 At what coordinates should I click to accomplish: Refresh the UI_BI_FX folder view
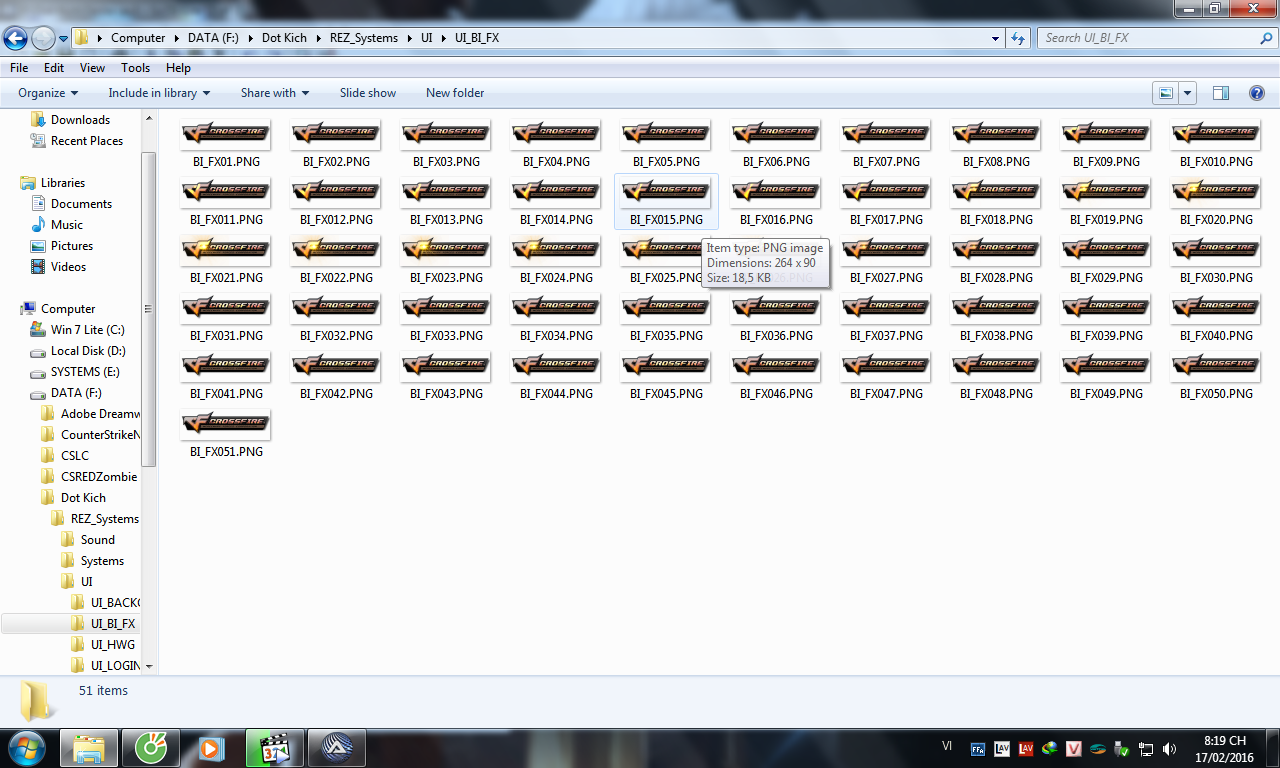[1018, 38]
